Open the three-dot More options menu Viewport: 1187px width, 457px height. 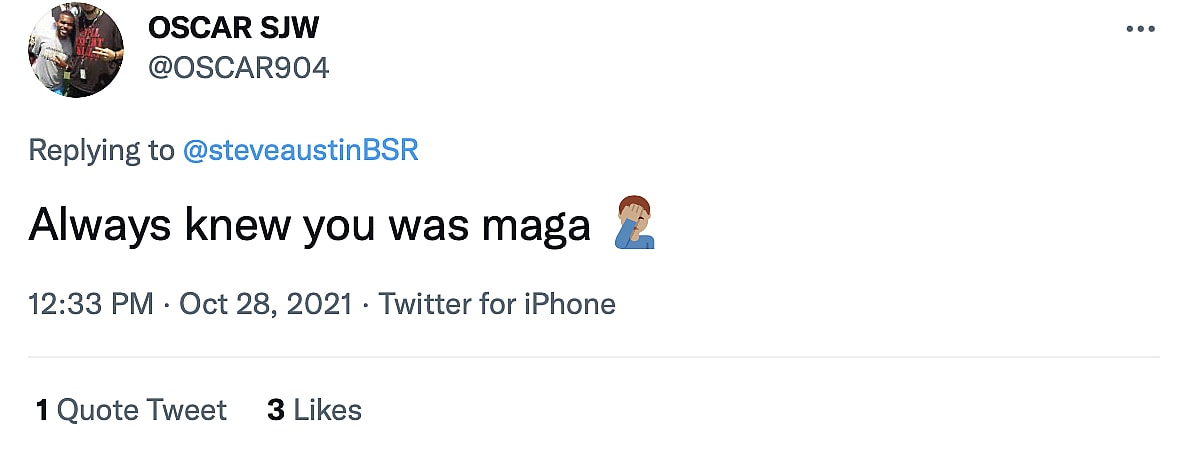click(x=1140, y=29)
